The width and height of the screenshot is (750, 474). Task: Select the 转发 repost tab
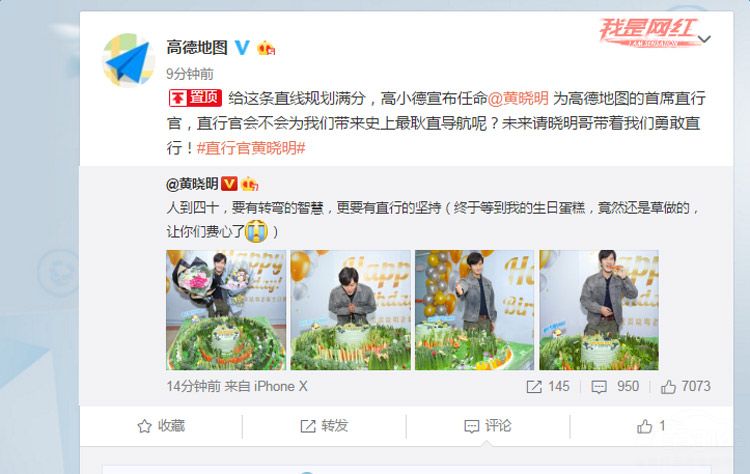coord(324,426)
